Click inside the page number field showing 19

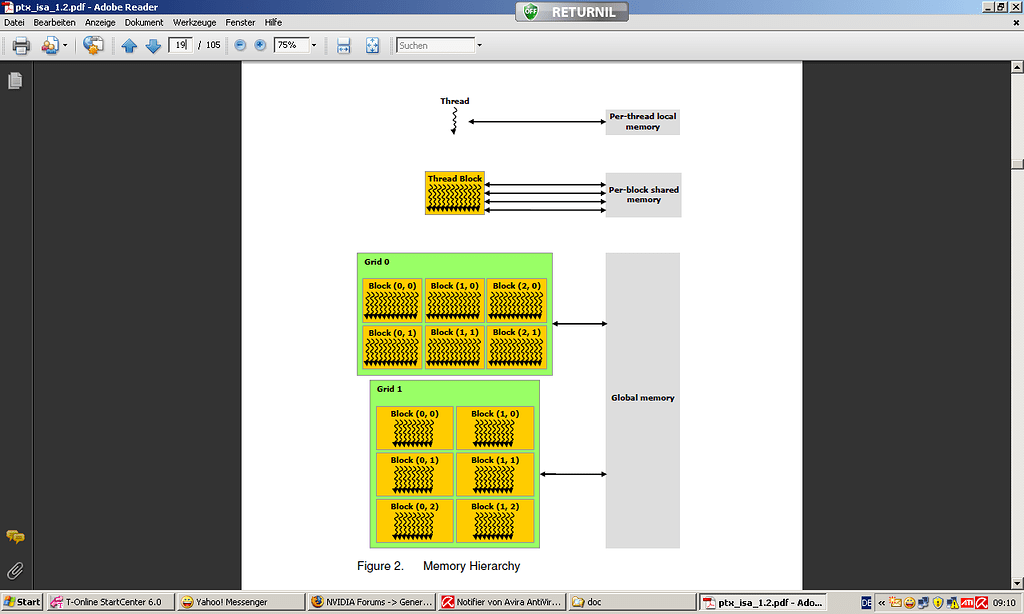point(179,45)
